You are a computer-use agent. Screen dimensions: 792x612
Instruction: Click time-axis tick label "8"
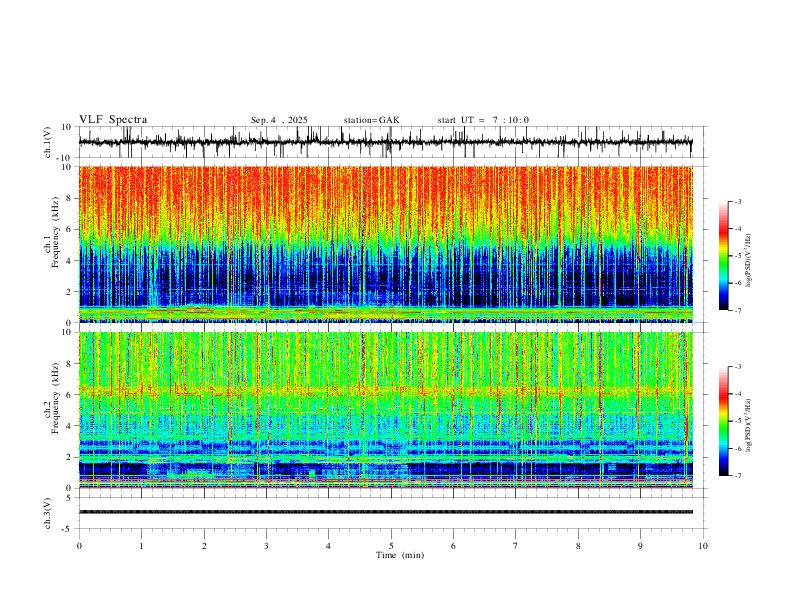pos(578,546)
